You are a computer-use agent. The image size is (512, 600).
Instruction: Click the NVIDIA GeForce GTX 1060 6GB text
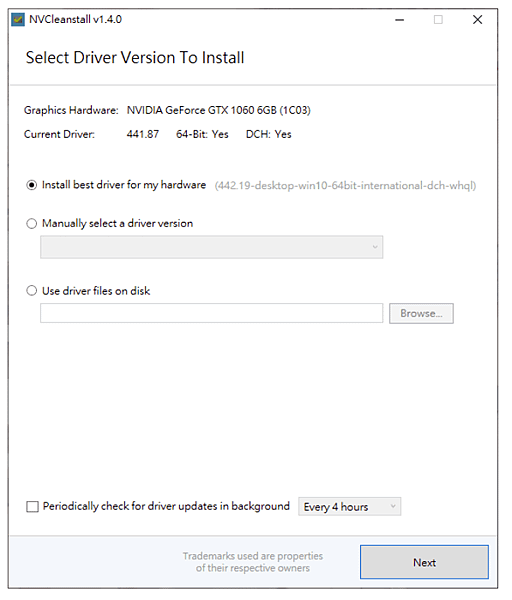point(218,111)
